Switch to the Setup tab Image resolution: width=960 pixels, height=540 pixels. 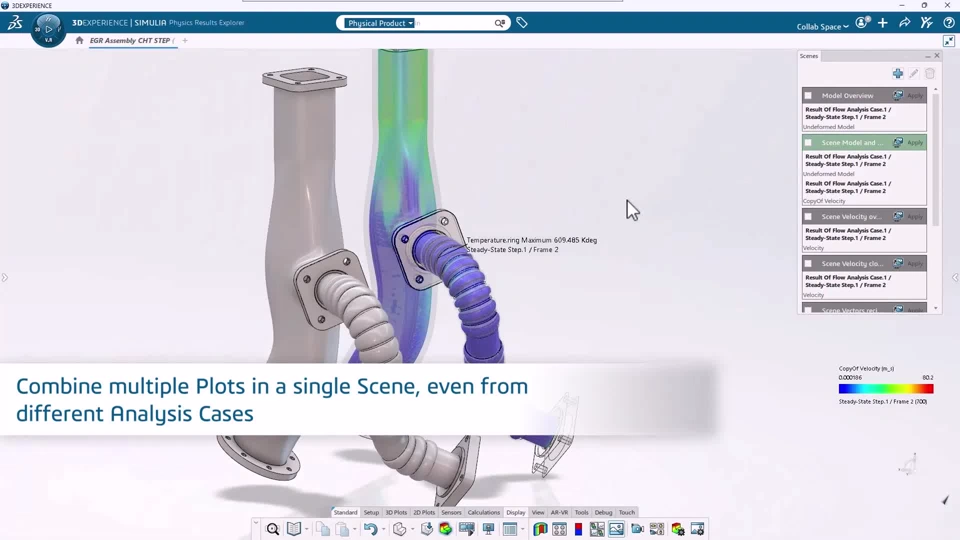pos(371,512)
